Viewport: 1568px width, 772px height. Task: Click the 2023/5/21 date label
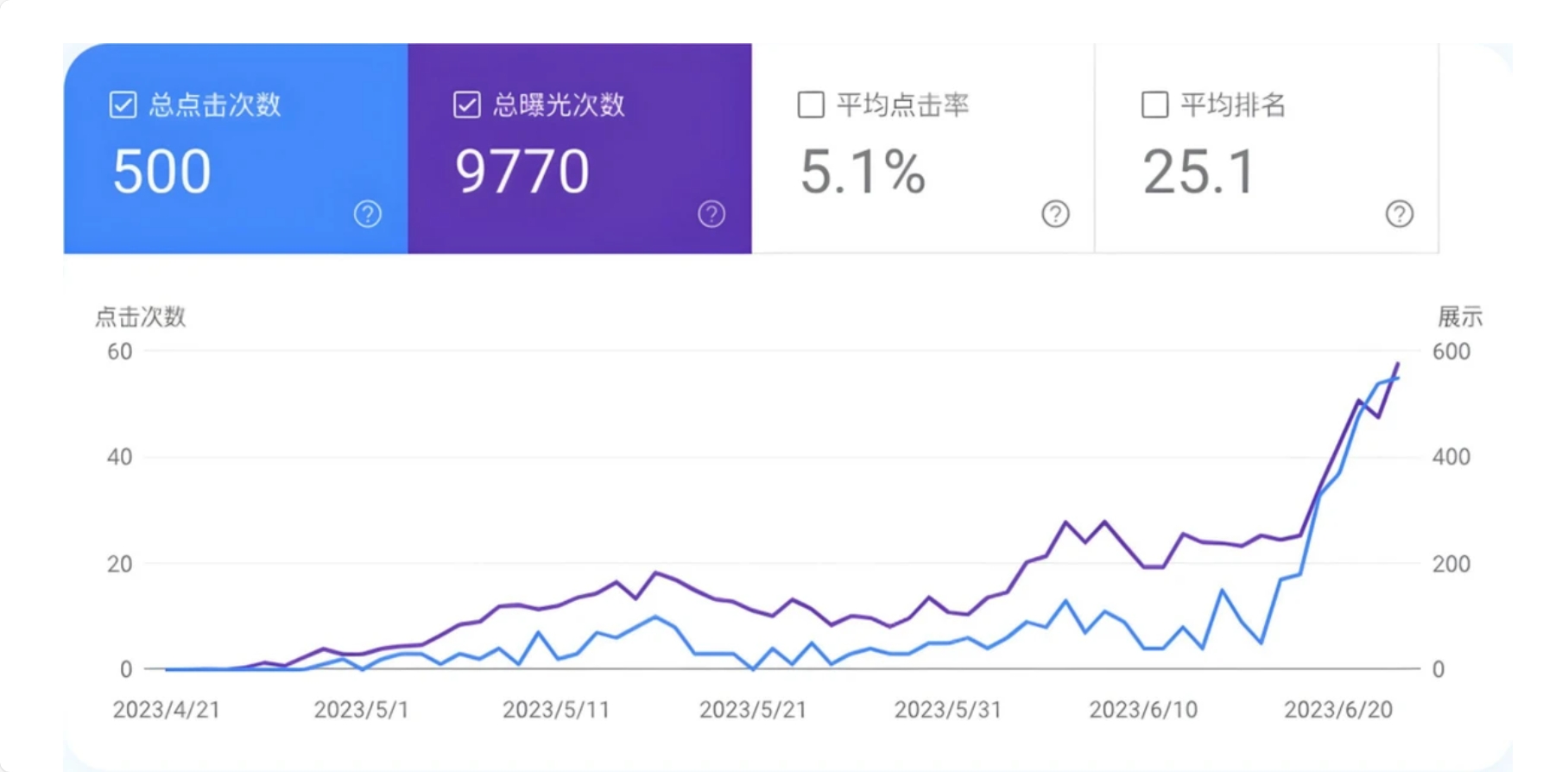(753, 710)
